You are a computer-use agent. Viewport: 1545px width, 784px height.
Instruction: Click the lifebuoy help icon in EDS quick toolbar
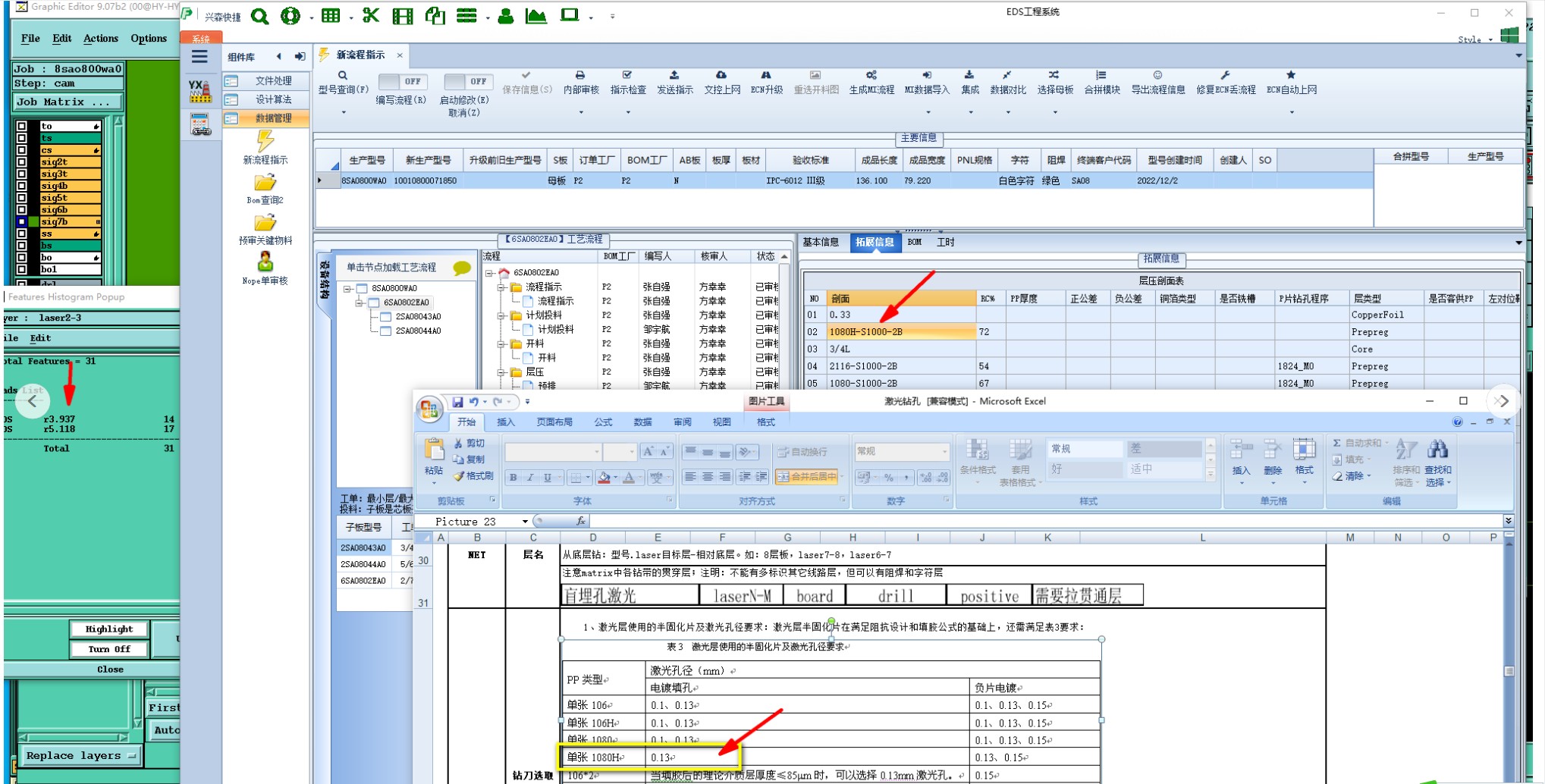pos(290,16)
